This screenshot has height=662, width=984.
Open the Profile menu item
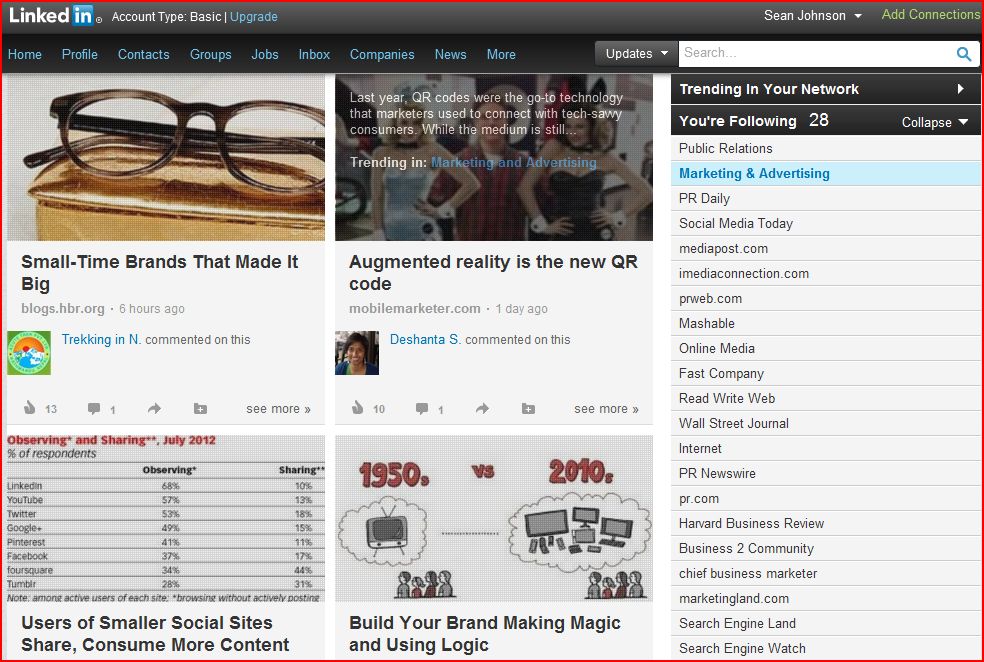[80, 55]
